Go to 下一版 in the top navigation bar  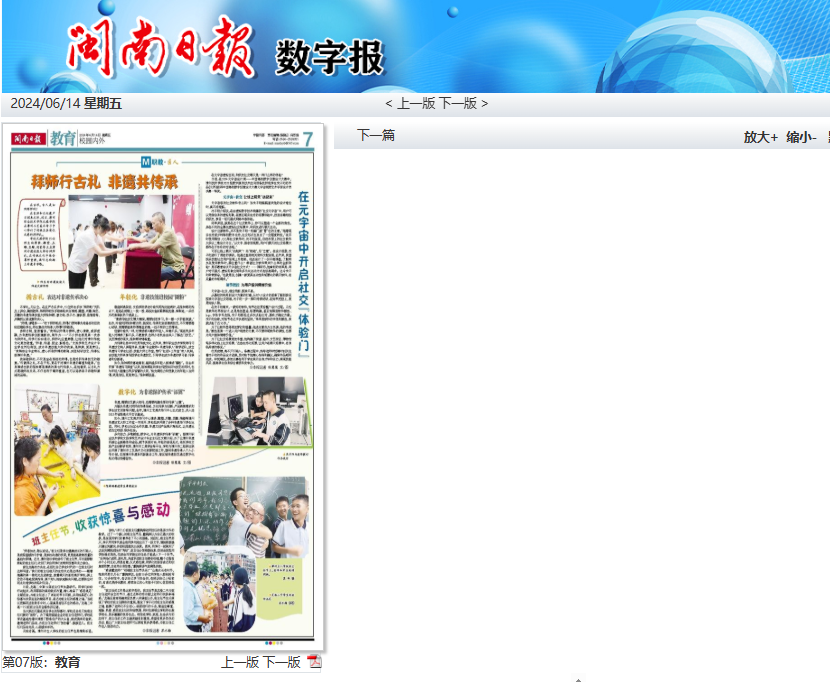coord(458,103)
